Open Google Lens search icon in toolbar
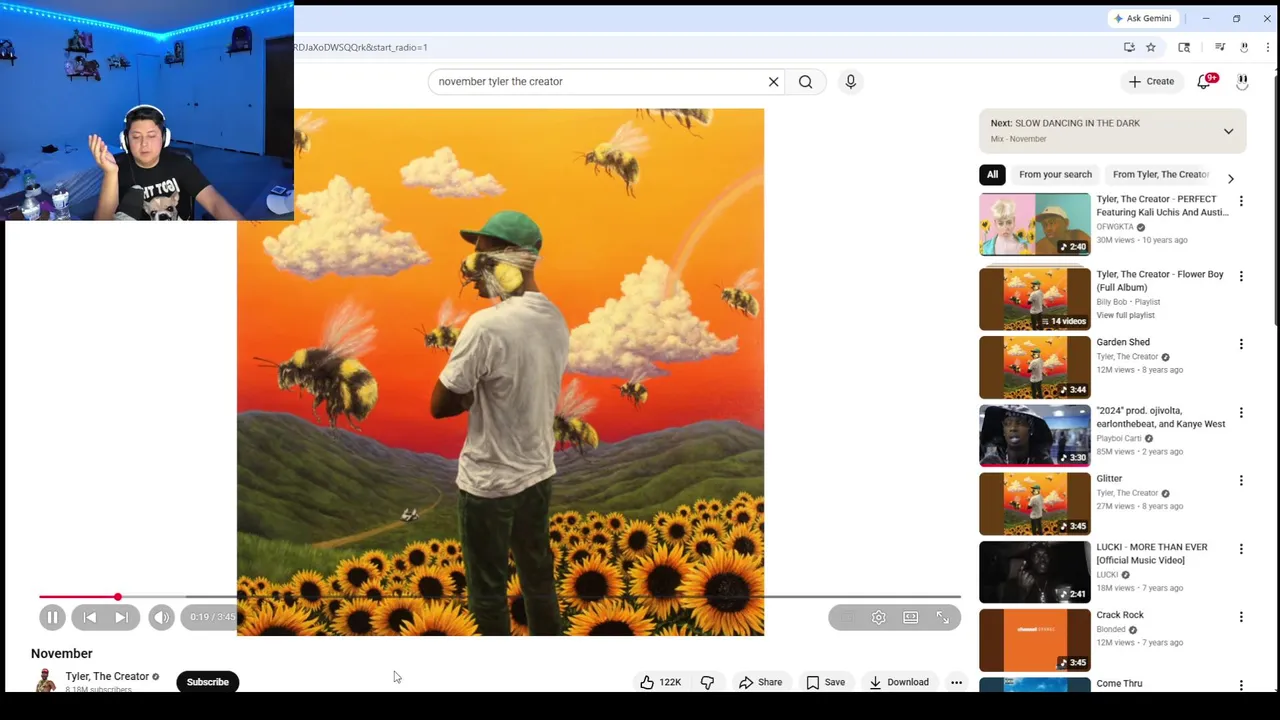 coord(1184,47)
